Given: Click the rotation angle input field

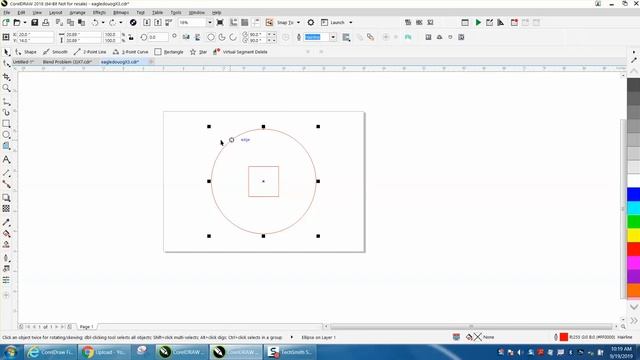Looking at the screenshot, I should 157,37.
